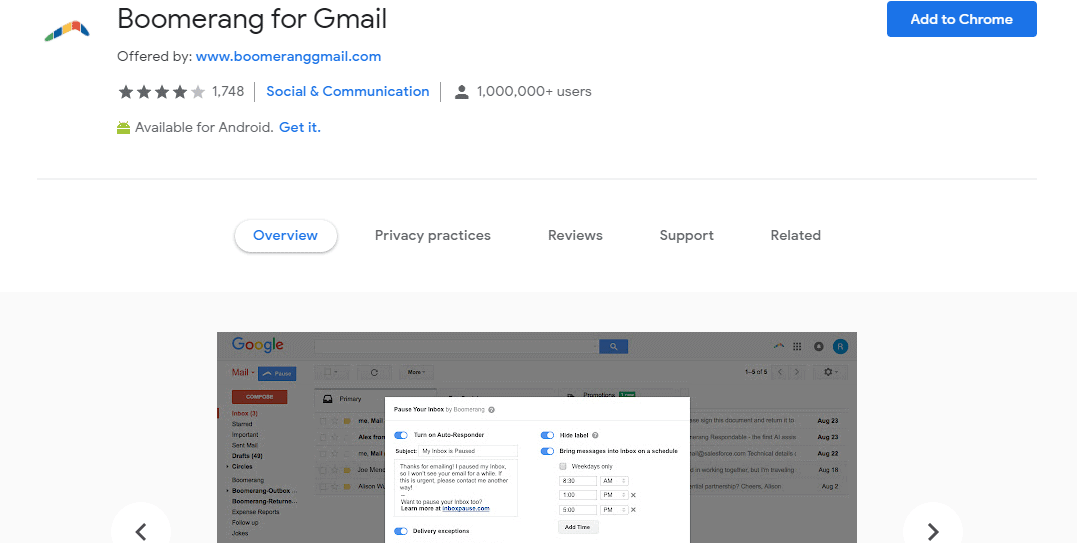Click the user silhouette icon near user count

462,92
